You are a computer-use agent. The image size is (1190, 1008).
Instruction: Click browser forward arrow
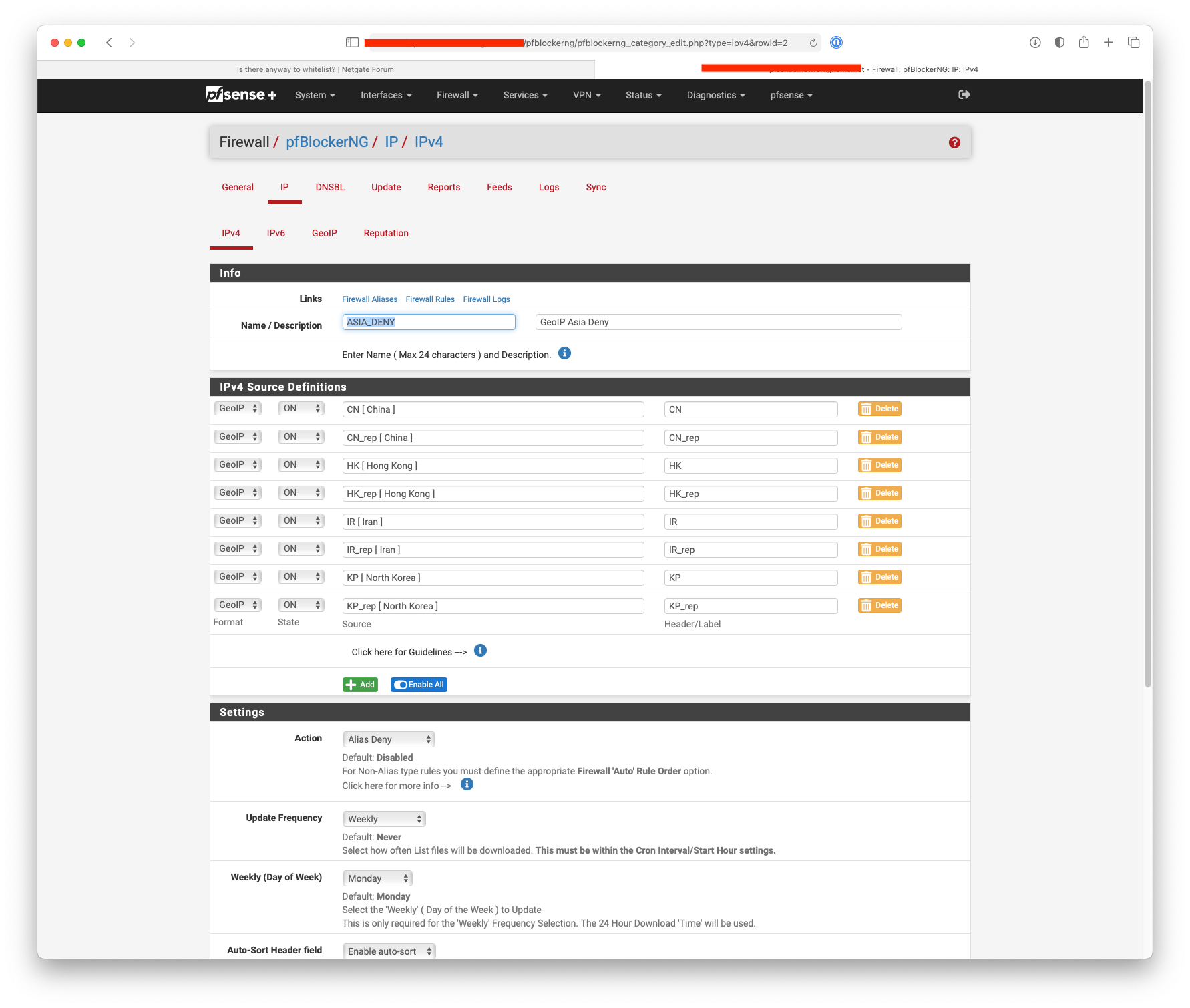pyautogui.click(x=132, y=43)
